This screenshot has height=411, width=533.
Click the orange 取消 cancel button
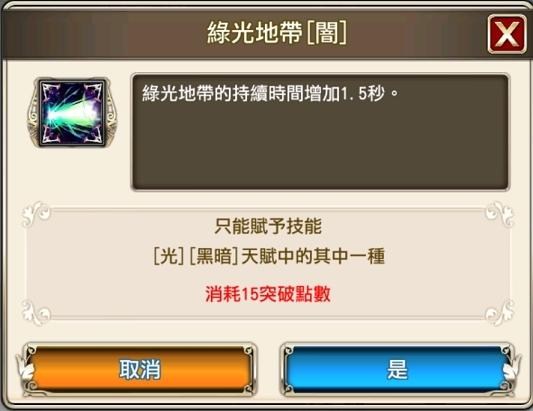tap(139, 370)
